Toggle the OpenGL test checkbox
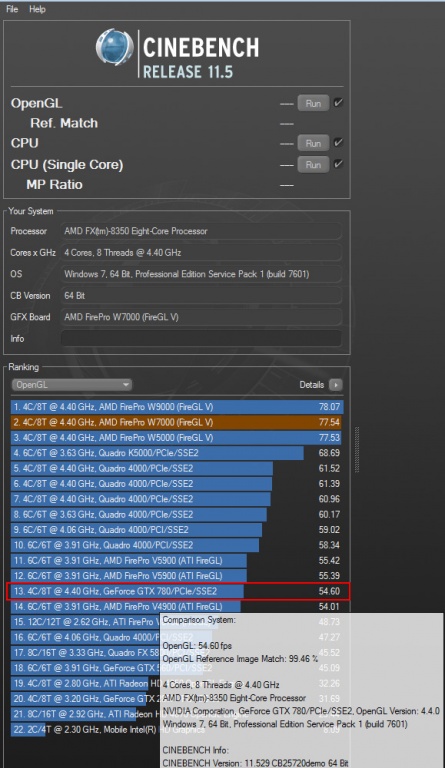Viewport: 445px width, 768px height. point(338,103)
